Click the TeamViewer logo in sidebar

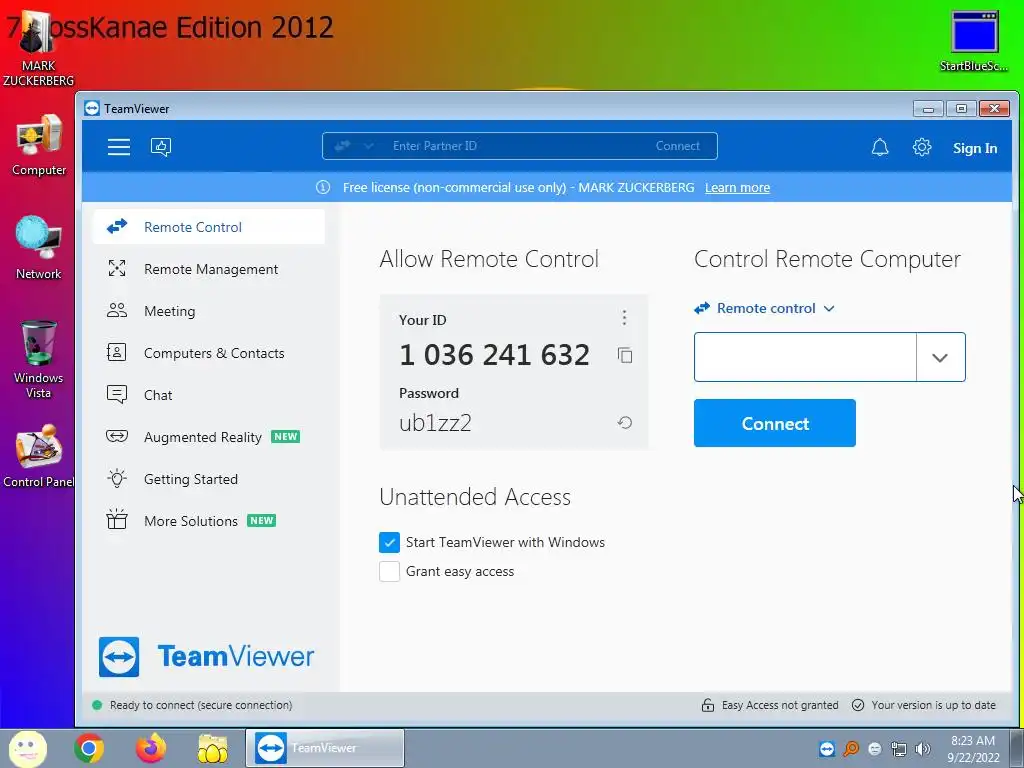[x=206, y=656]
